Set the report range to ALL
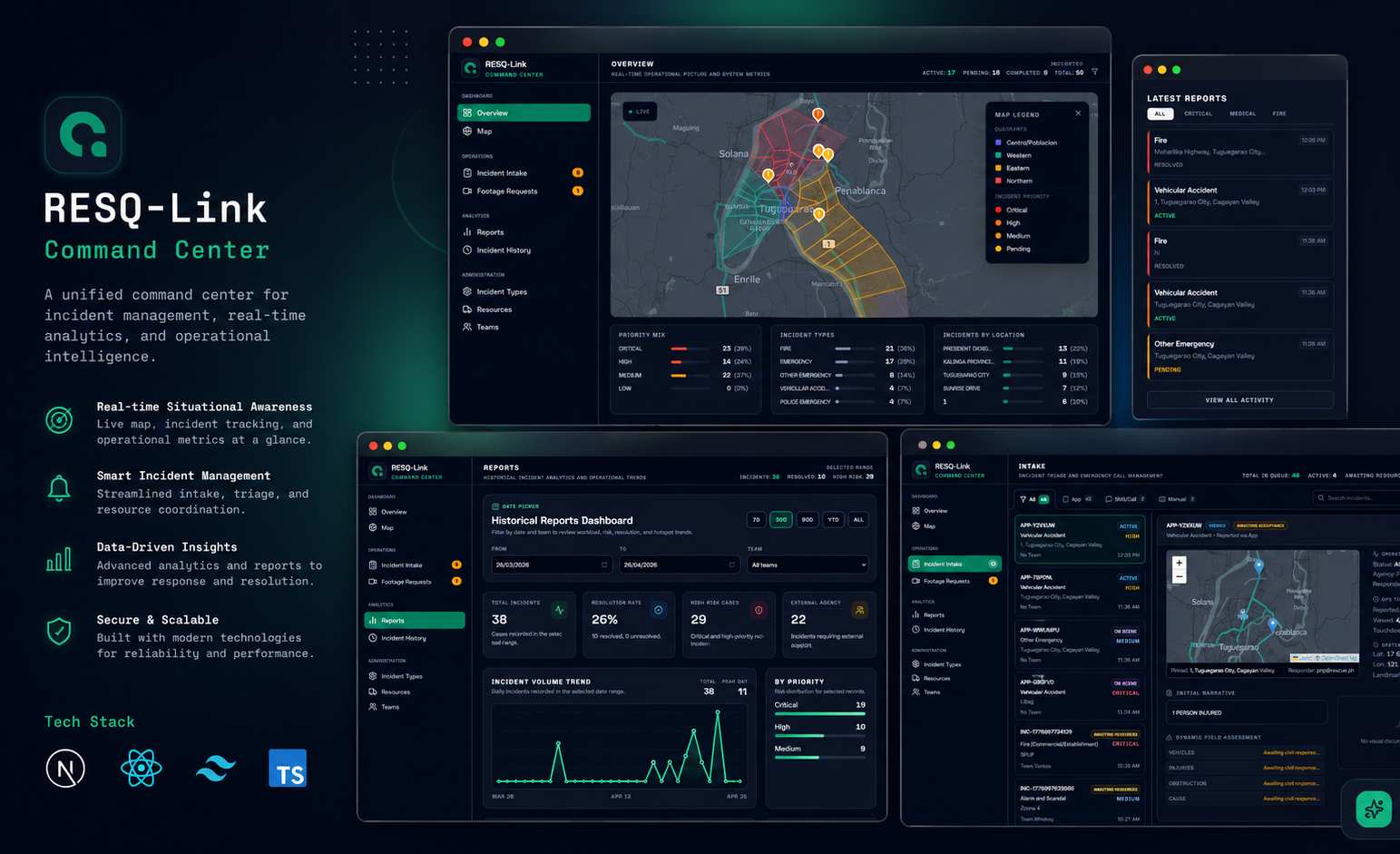 (x=858, y=520)
